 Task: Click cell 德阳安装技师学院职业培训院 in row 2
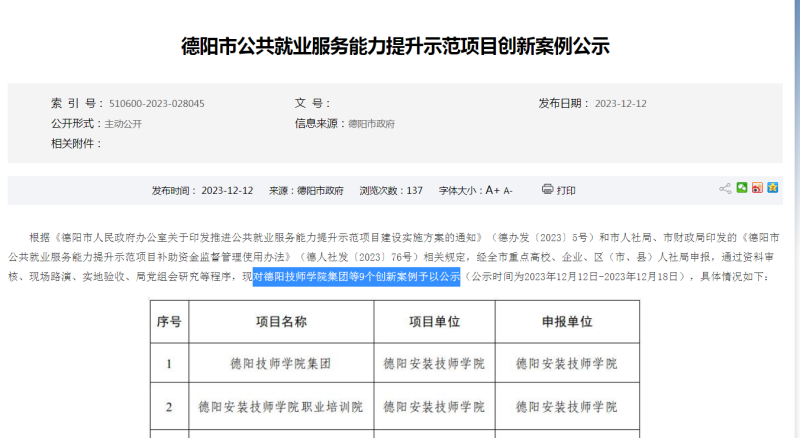tap(281, 407)
